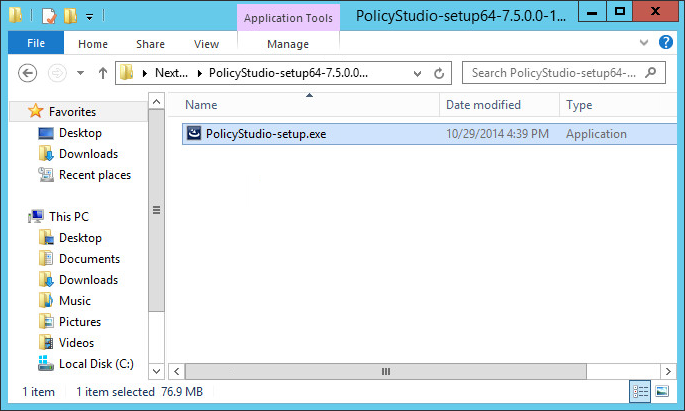
Task: Expand breadcrumb arrow after Next...
Action: coord(200,73)
